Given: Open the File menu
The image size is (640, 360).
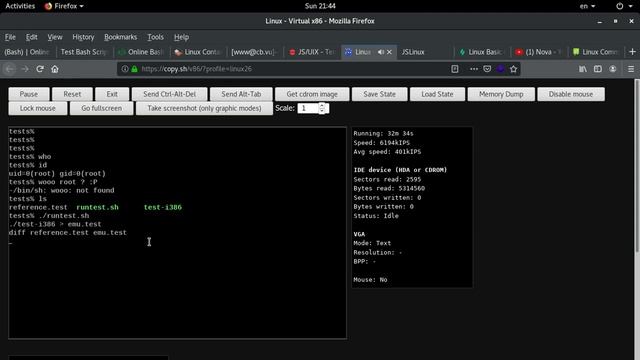Looking at the screenshot, I should [10, 37].
